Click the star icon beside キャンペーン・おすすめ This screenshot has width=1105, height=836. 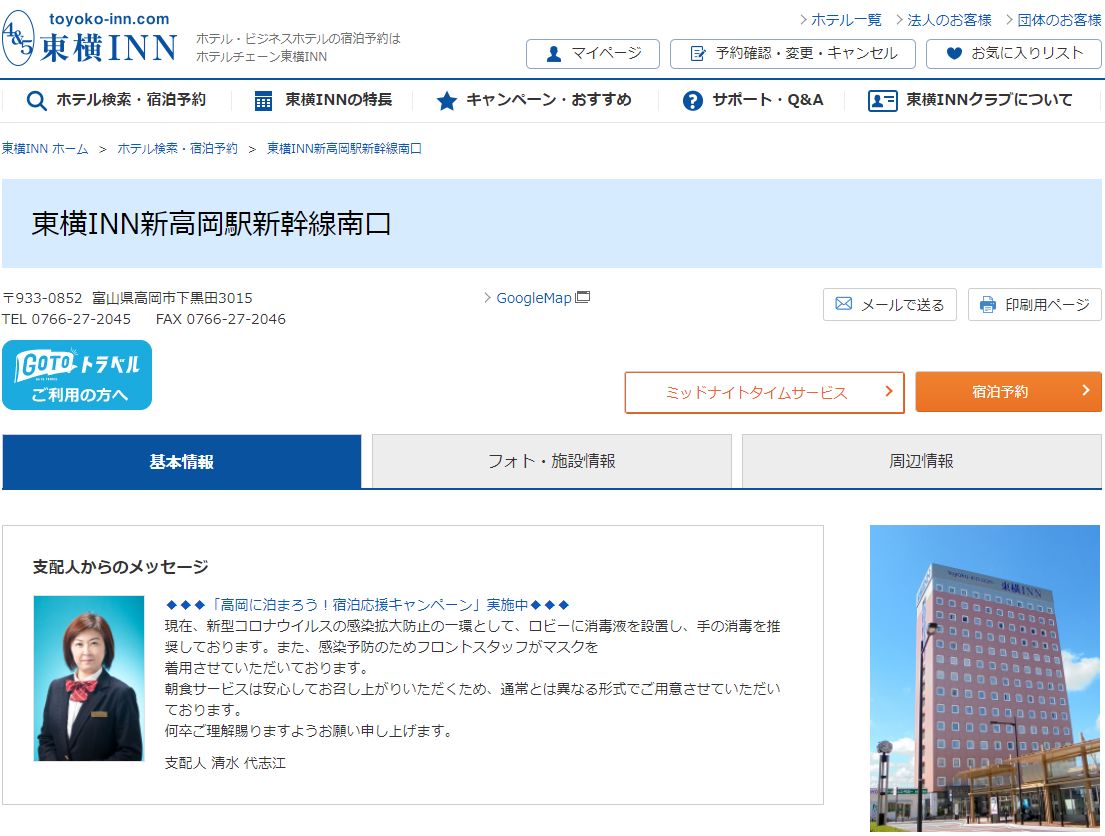pyautogui.click(x=446, y=101)
